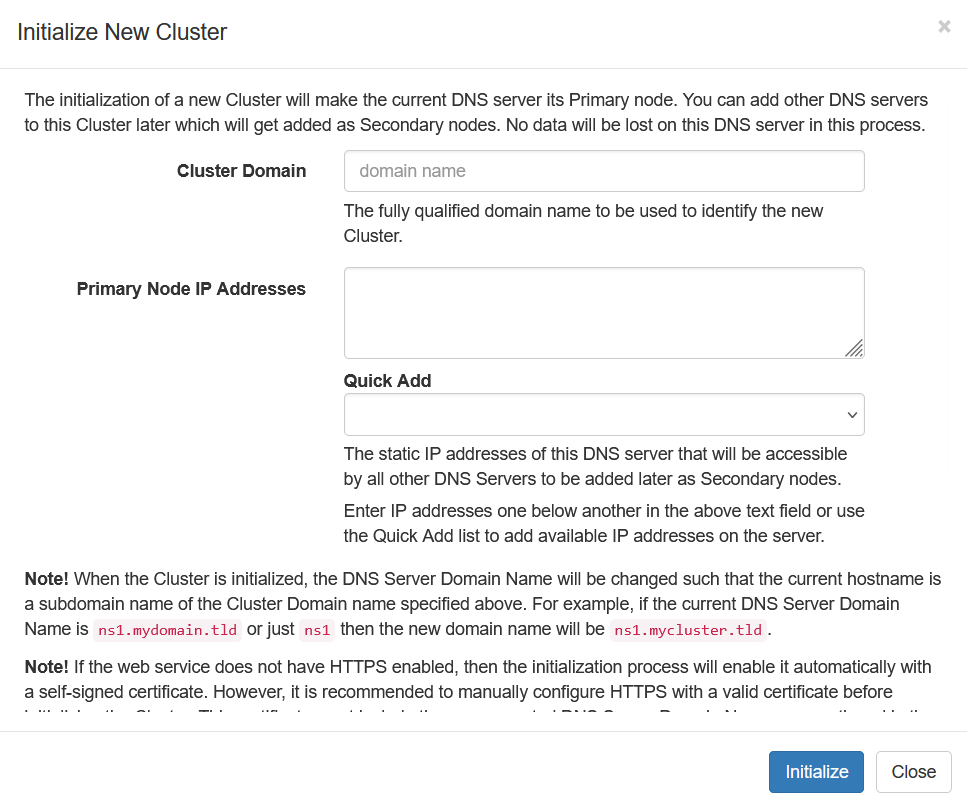Click the standalone ns1 code snippet
Image resolution: width=967 pixels, height=807 pixels.
pos(317,631)
